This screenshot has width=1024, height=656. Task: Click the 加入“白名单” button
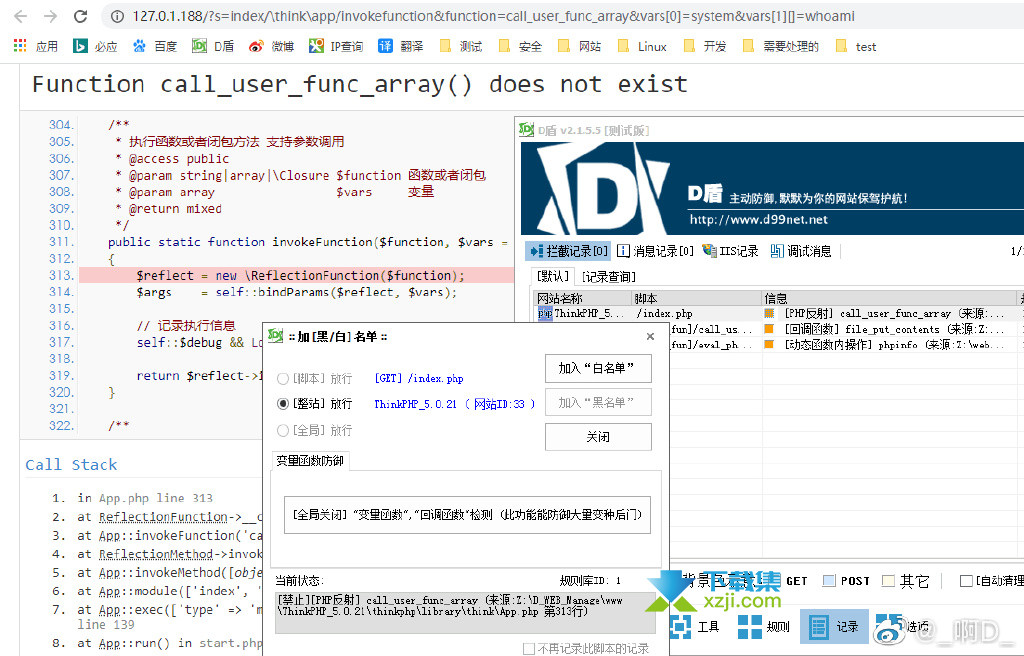coord(598,369)
